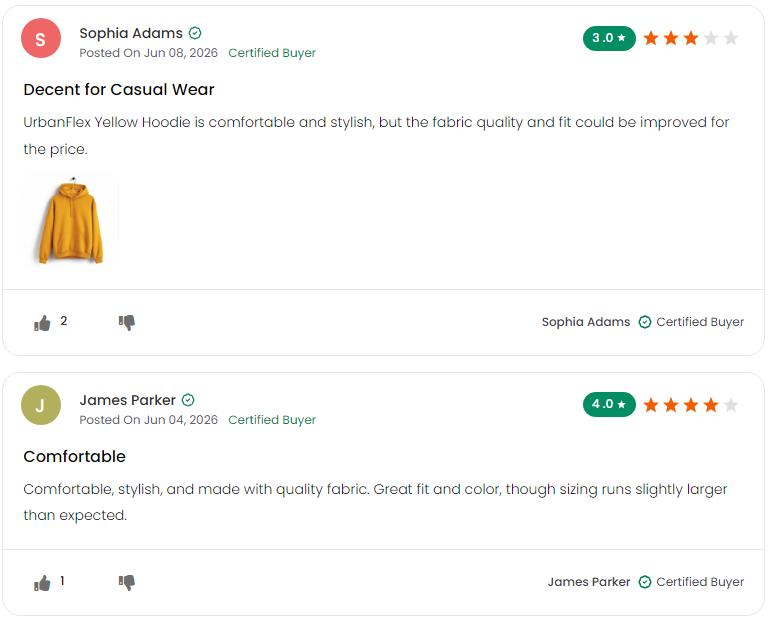The width and height of the screenshot is (768, 619).
Task: Click verified checkmark beside James Parker header name
Action: 188,400
